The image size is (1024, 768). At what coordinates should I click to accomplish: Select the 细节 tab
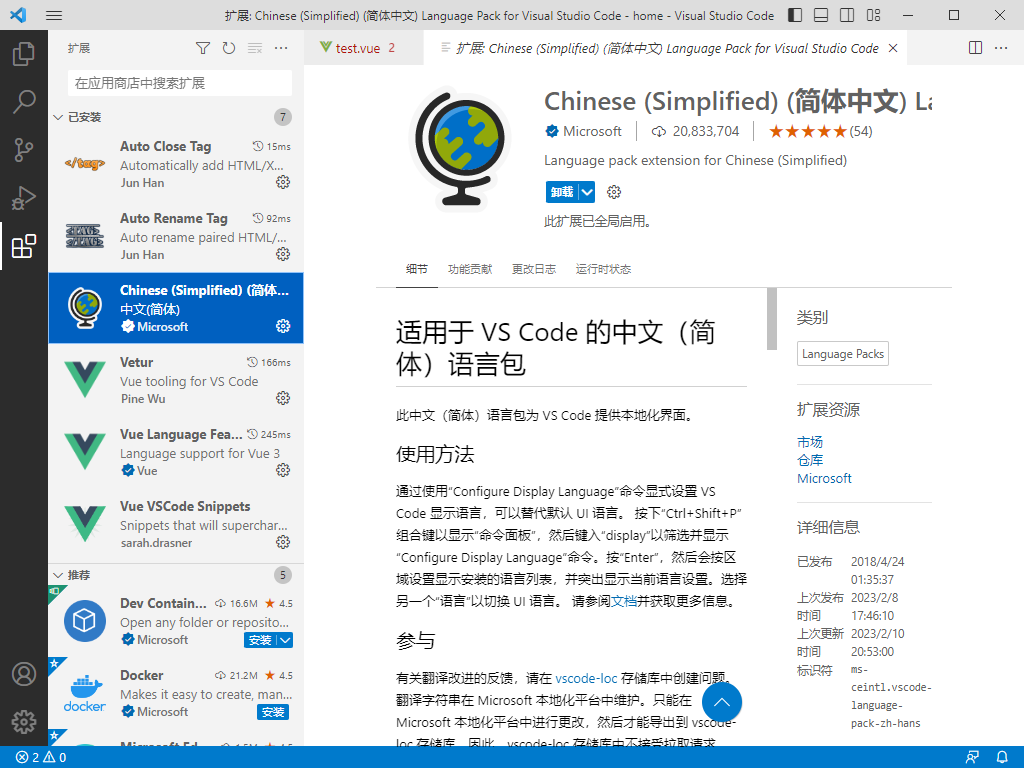pos(417,269)
